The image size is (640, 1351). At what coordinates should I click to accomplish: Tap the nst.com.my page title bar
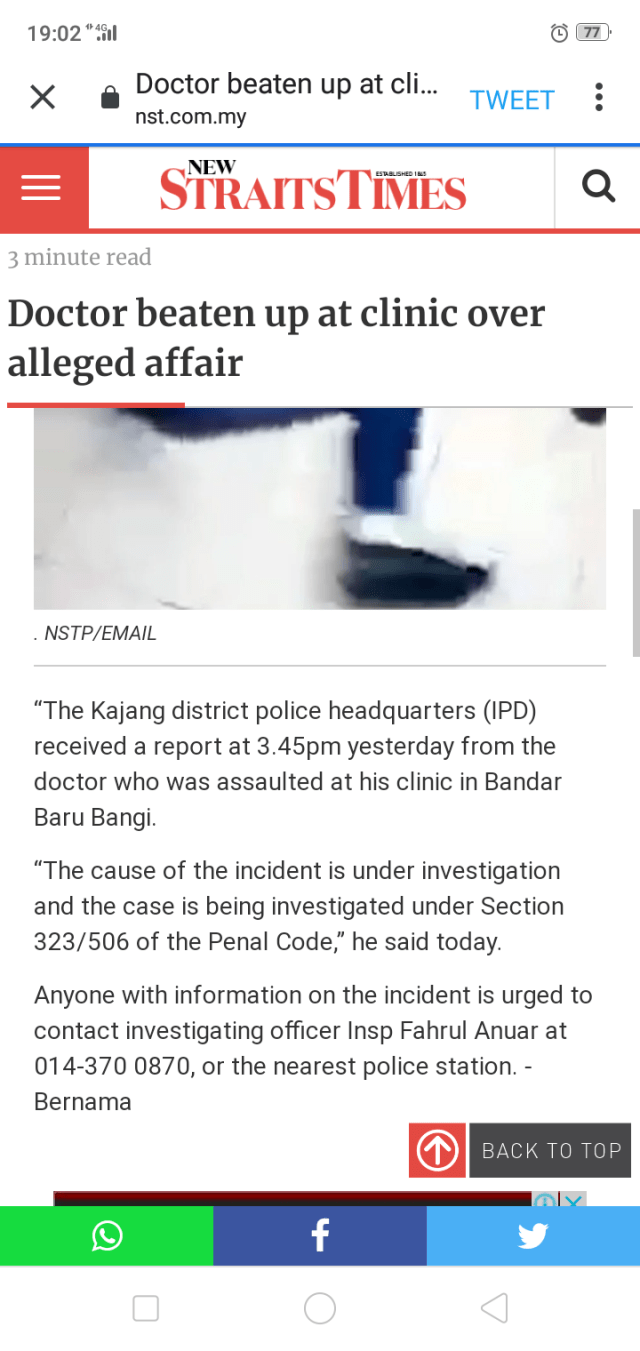(x=286, y=98)
